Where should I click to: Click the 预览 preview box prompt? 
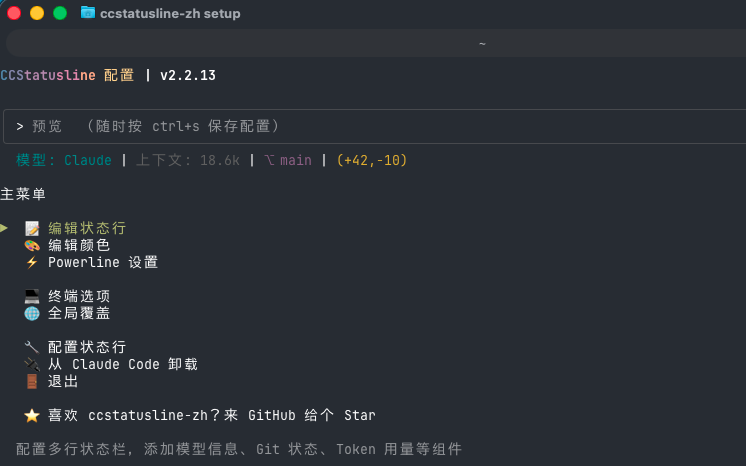tap(374, 126)
